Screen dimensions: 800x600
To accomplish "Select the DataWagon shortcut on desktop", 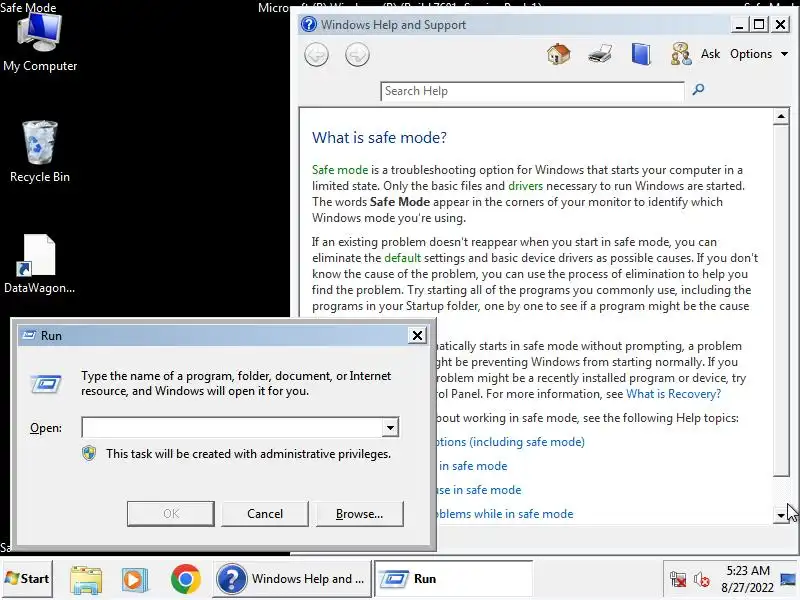I will click(39, 264).
